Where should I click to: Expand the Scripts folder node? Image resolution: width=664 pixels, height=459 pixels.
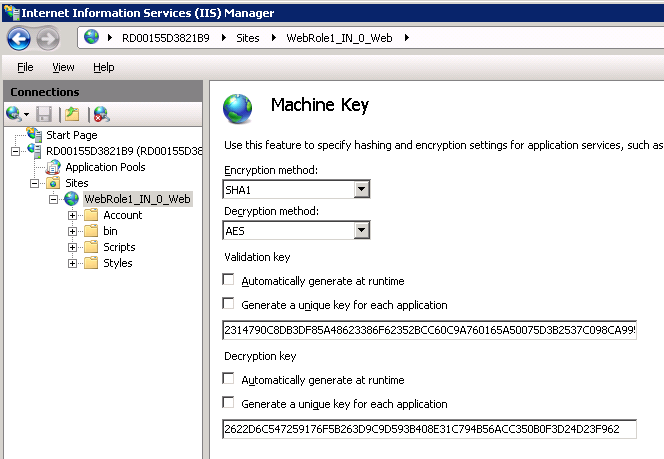coord(73,247)
